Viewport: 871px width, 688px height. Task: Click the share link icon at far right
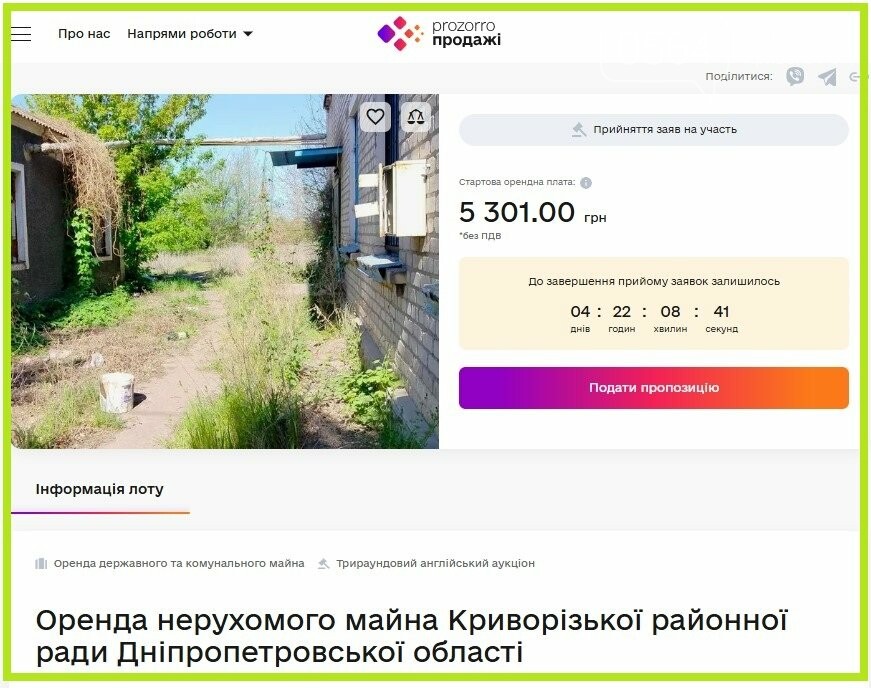point(856,77)
